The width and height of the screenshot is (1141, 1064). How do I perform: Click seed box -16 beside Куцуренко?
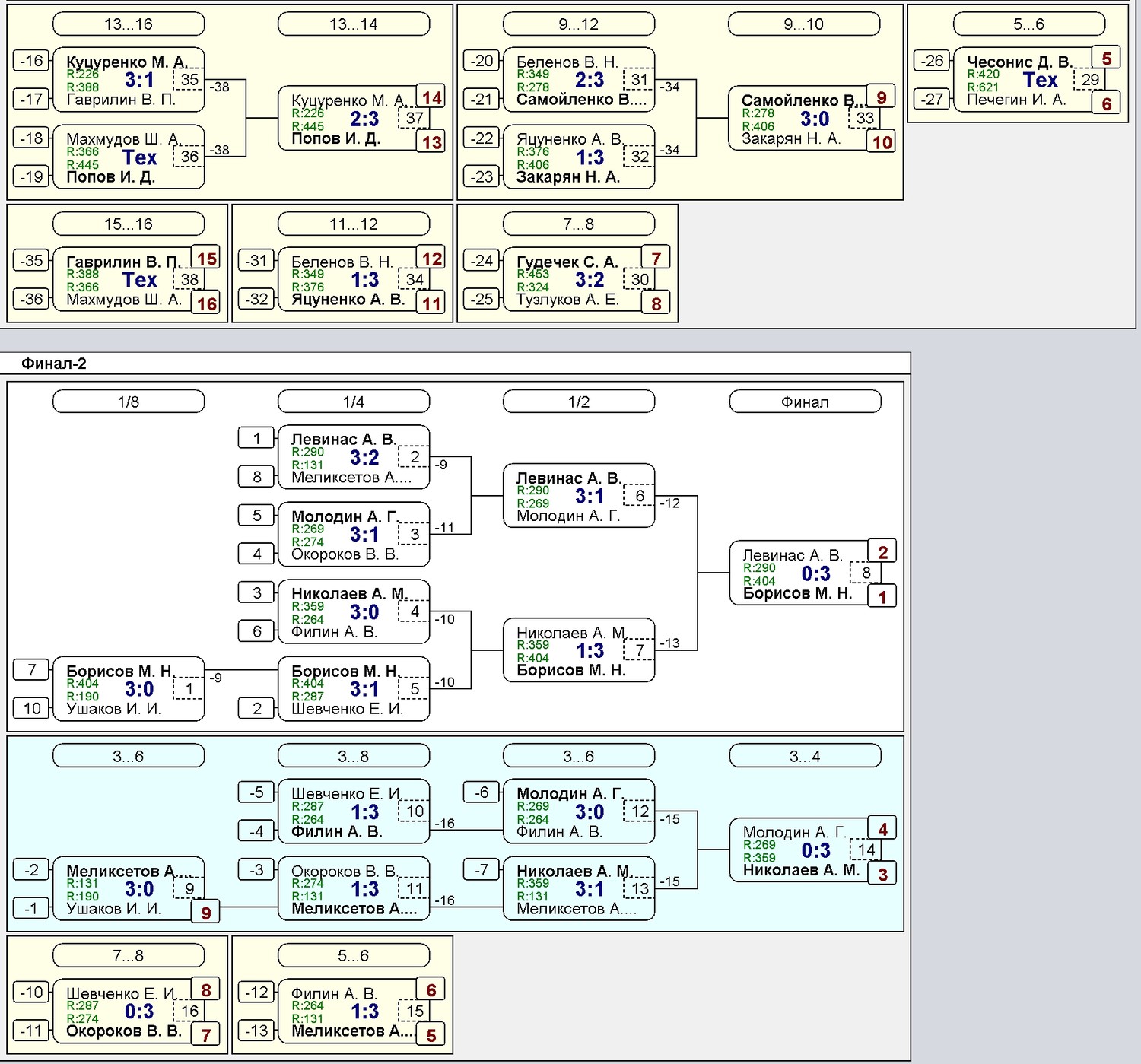click(31, 60)
